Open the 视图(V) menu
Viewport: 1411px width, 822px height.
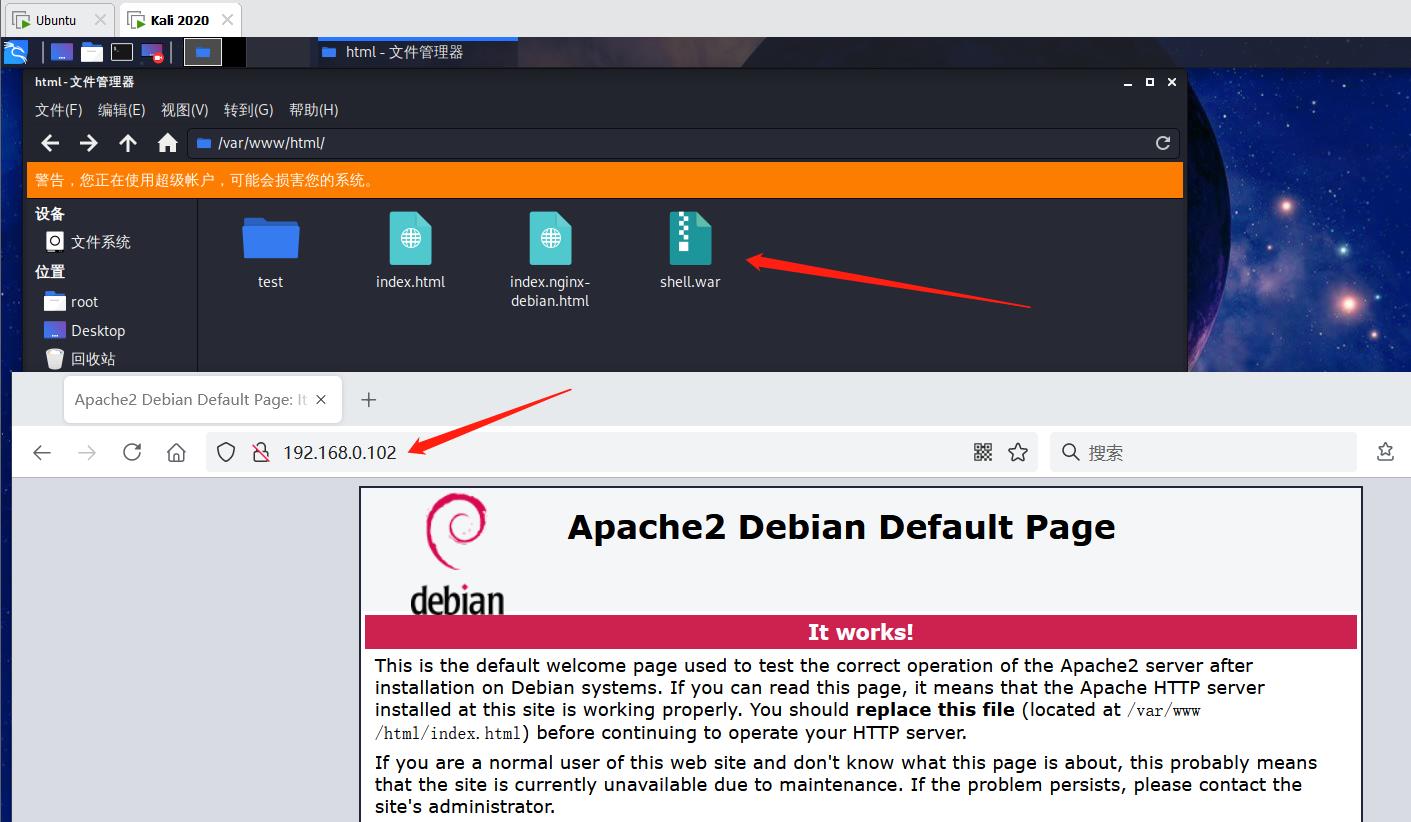(185, 110)
